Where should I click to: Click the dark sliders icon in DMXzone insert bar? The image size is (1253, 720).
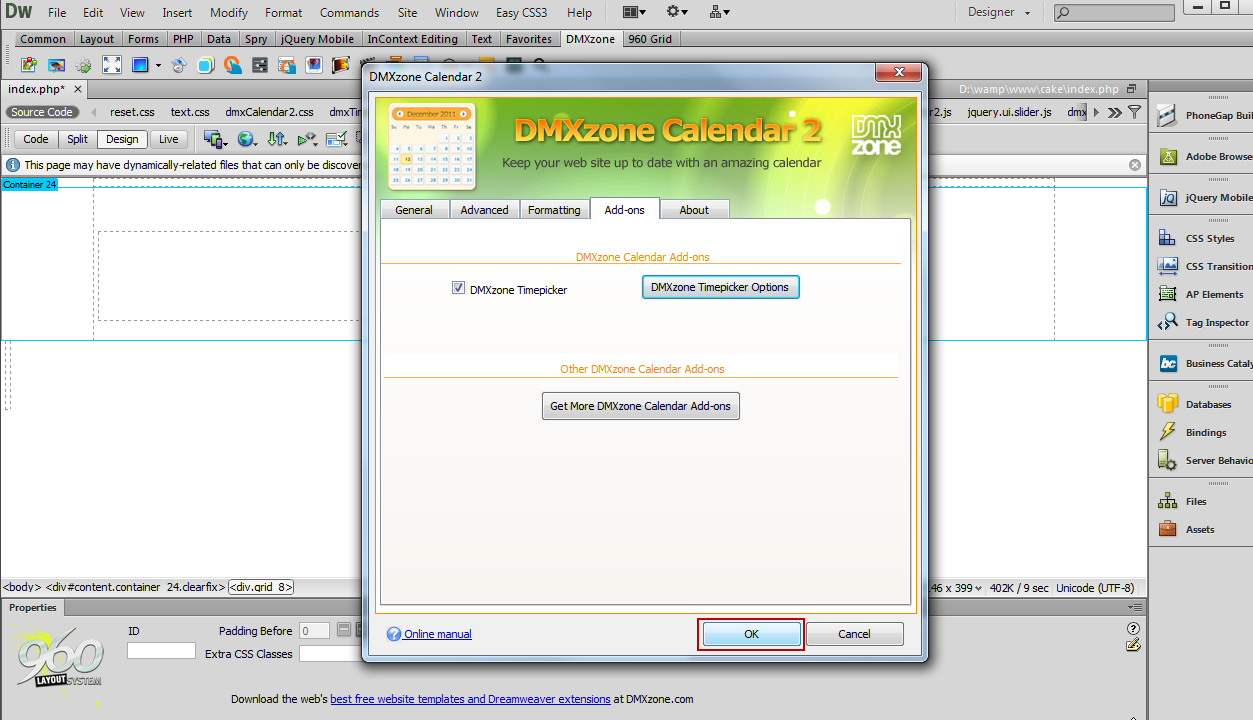click(x=260, y=66)
